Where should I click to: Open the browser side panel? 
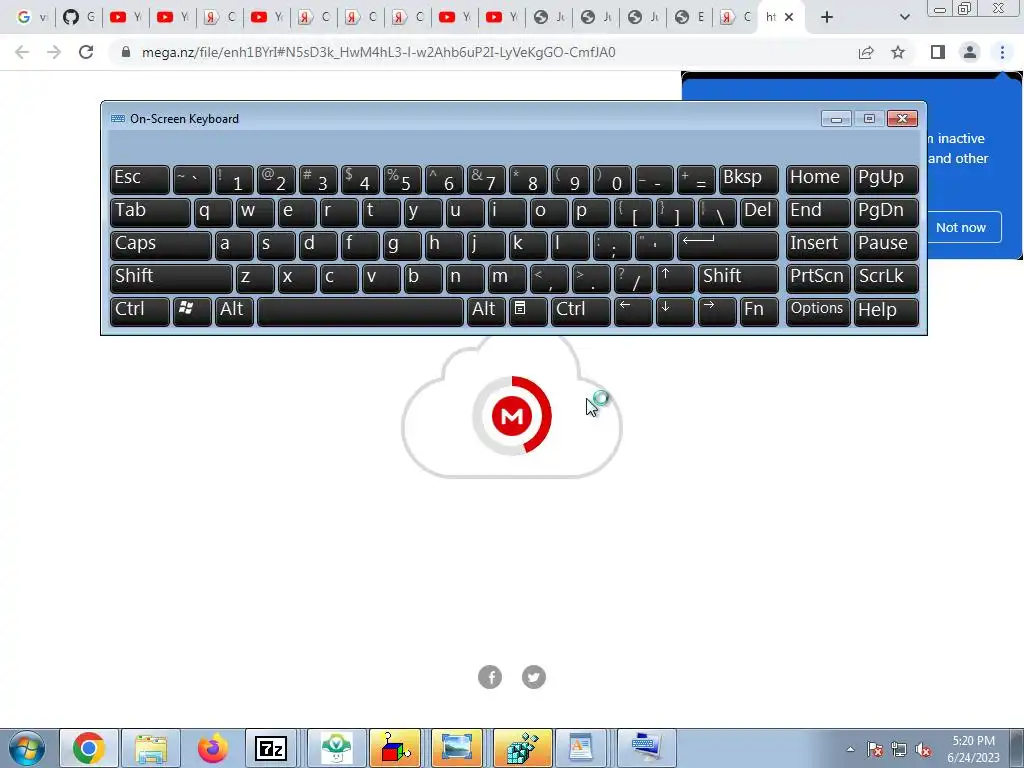(x=938, y=52)
